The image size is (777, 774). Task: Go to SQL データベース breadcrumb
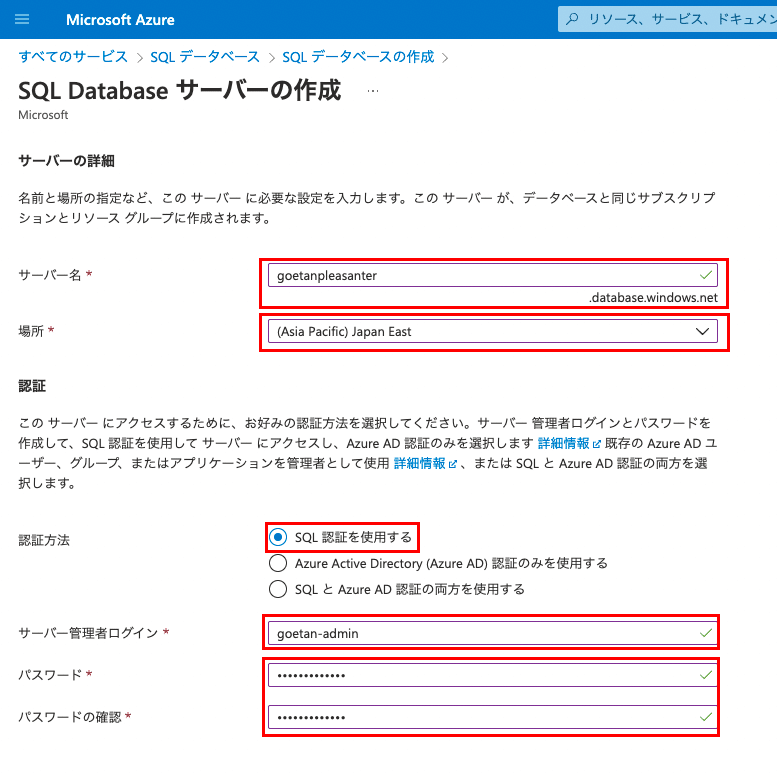[205, 57]
